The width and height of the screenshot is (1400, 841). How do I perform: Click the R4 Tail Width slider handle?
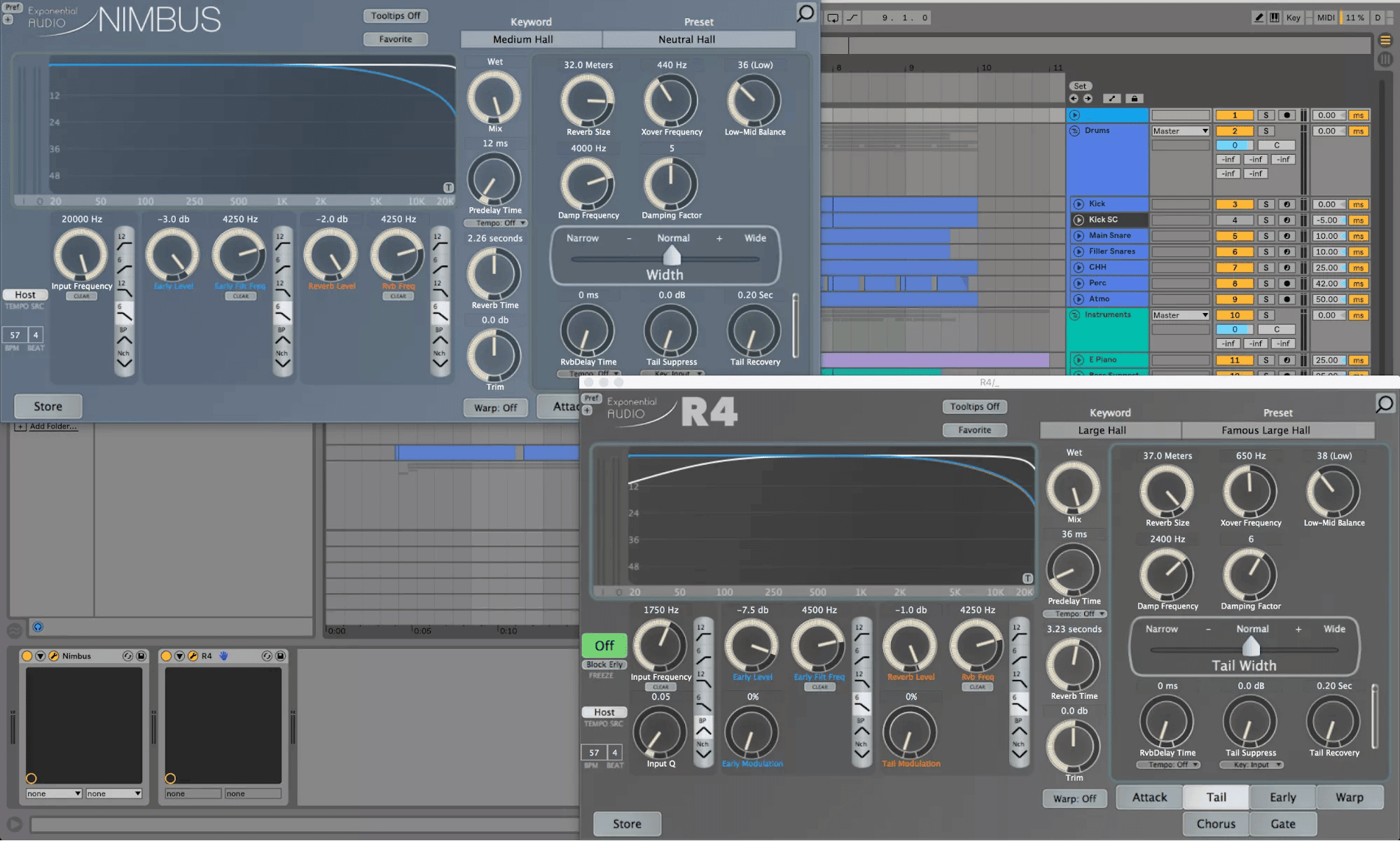[x=1251, y=646]
